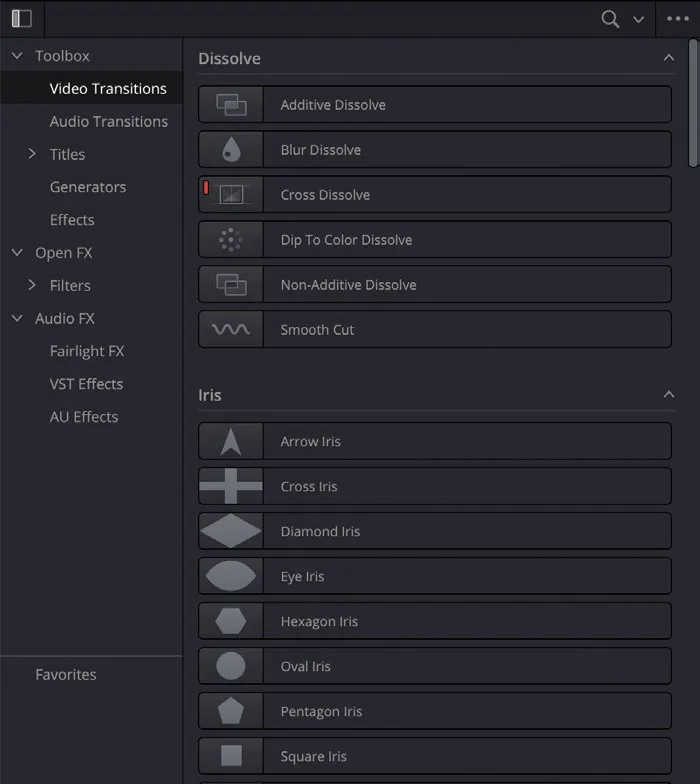Select the Blur Dissolve droplet icon
Viewport: 700px width, 784px height.
pos(230,150)
